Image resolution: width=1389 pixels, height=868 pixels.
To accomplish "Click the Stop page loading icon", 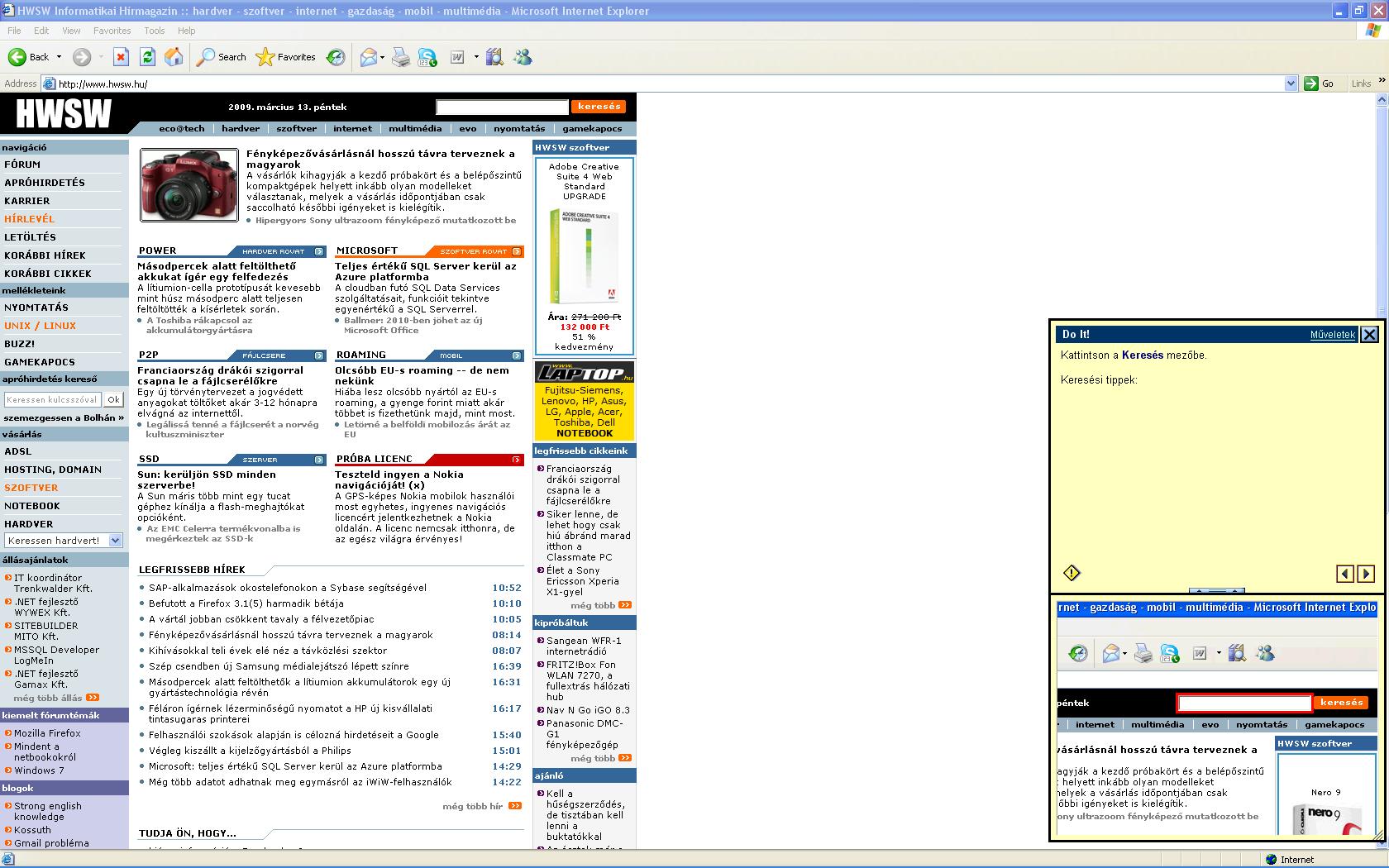I will tap(121, 57).
